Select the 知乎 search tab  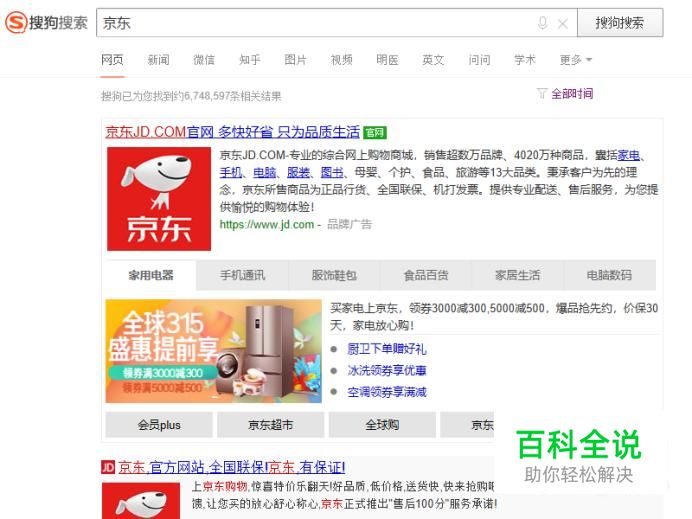click(249, 60)
